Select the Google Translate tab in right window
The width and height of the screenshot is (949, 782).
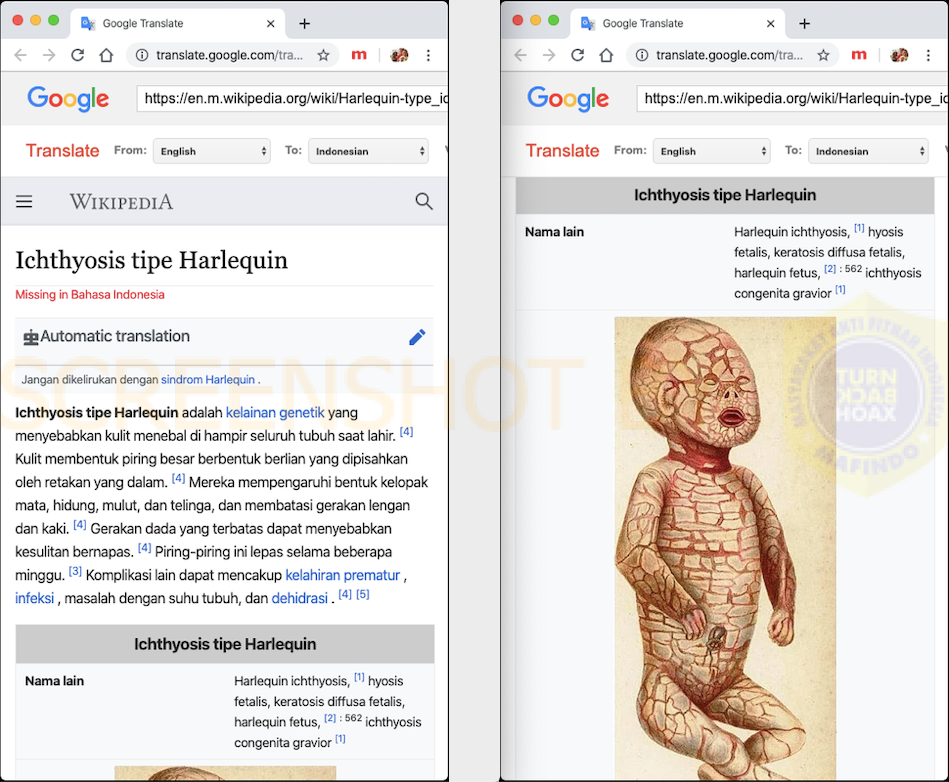click(x=677, y=24)
